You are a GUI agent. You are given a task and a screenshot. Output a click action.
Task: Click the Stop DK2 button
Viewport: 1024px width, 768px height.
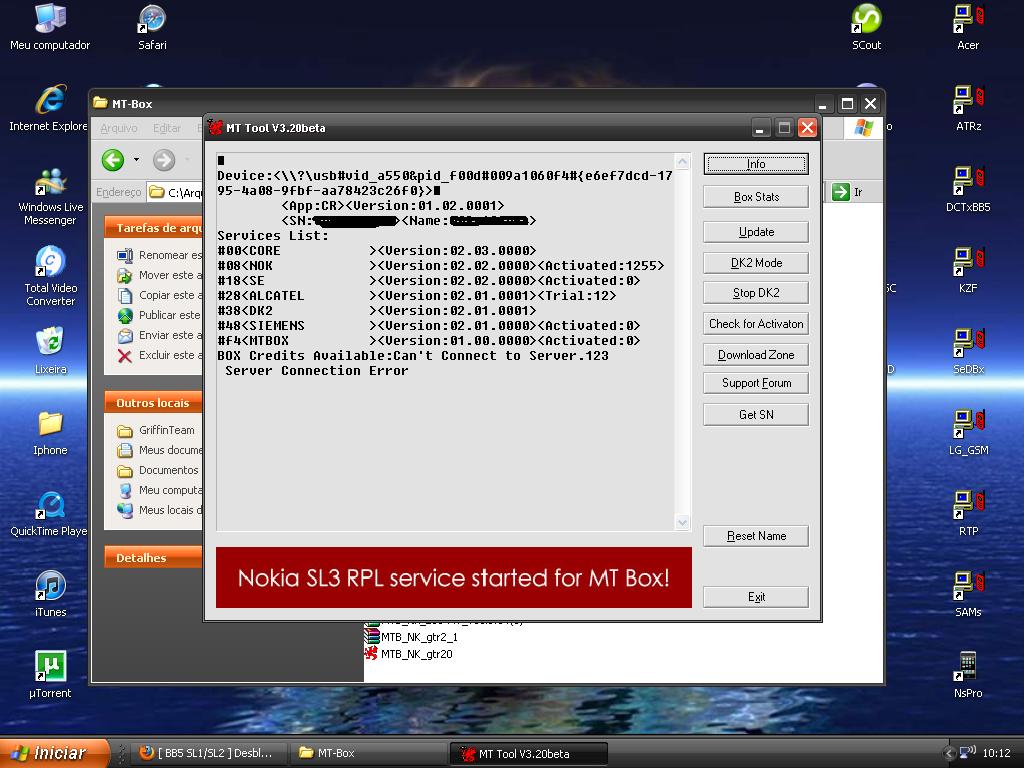point(756,293)
